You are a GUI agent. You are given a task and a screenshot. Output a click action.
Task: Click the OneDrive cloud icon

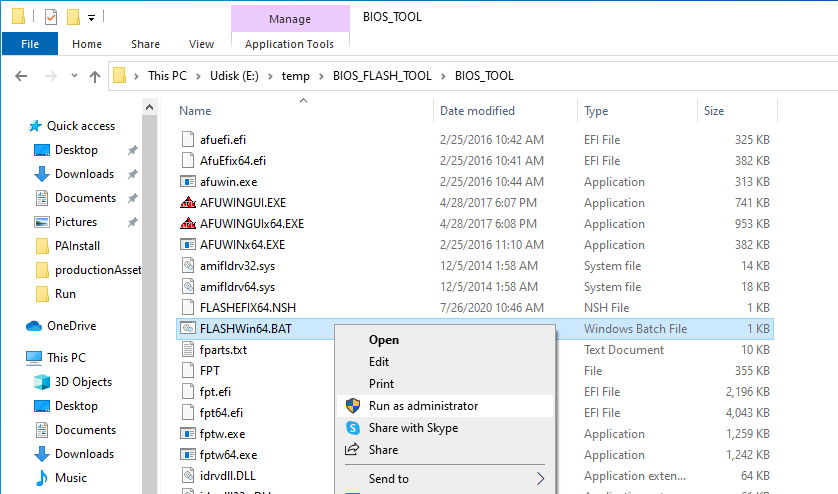(34, 326)
